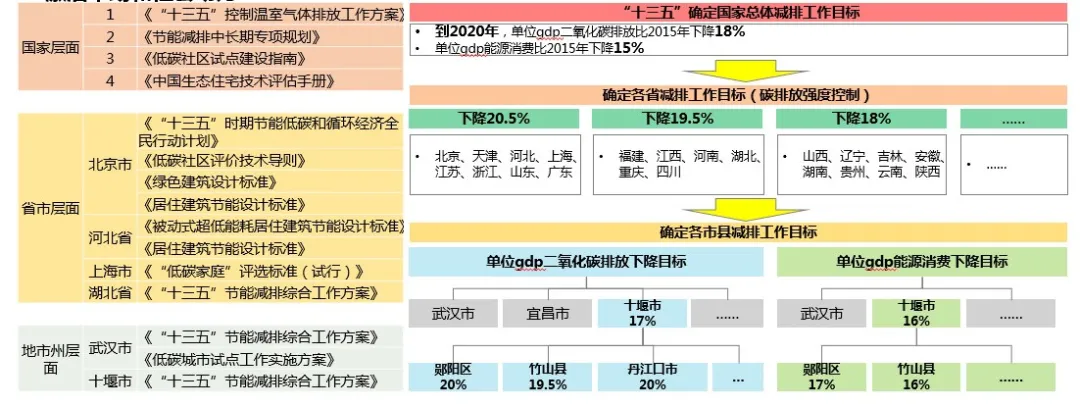Click 《绿色建筑设计标准》 entry

(271, 183)
